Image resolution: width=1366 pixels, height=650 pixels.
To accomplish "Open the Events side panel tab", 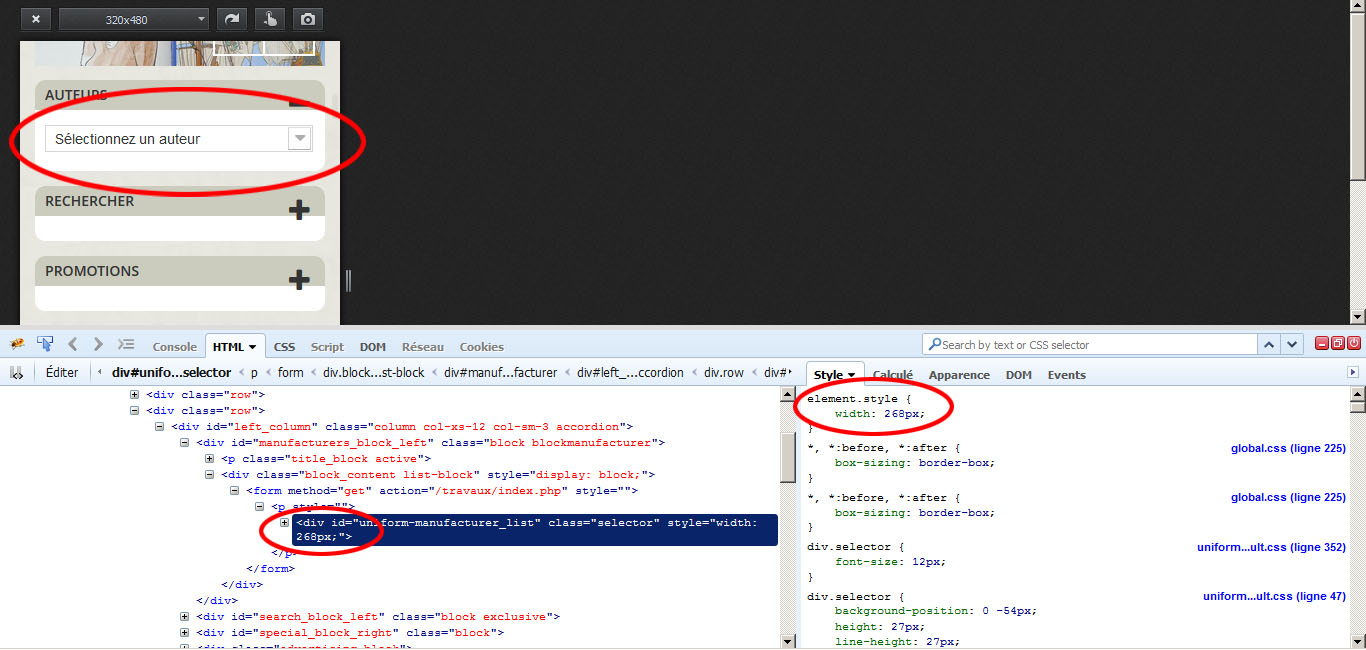I will point(1066,375).
